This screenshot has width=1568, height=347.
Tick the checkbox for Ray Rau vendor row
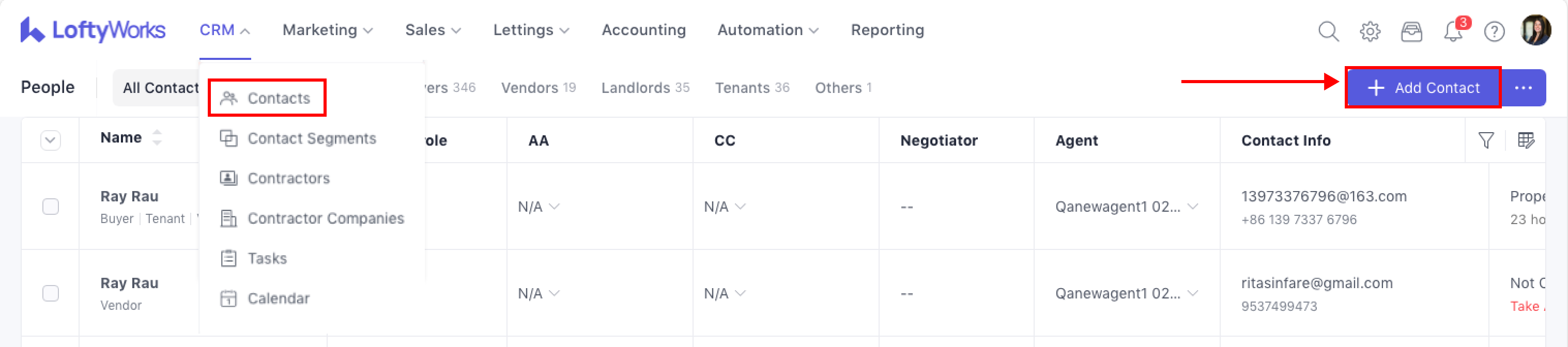[51, 293]
